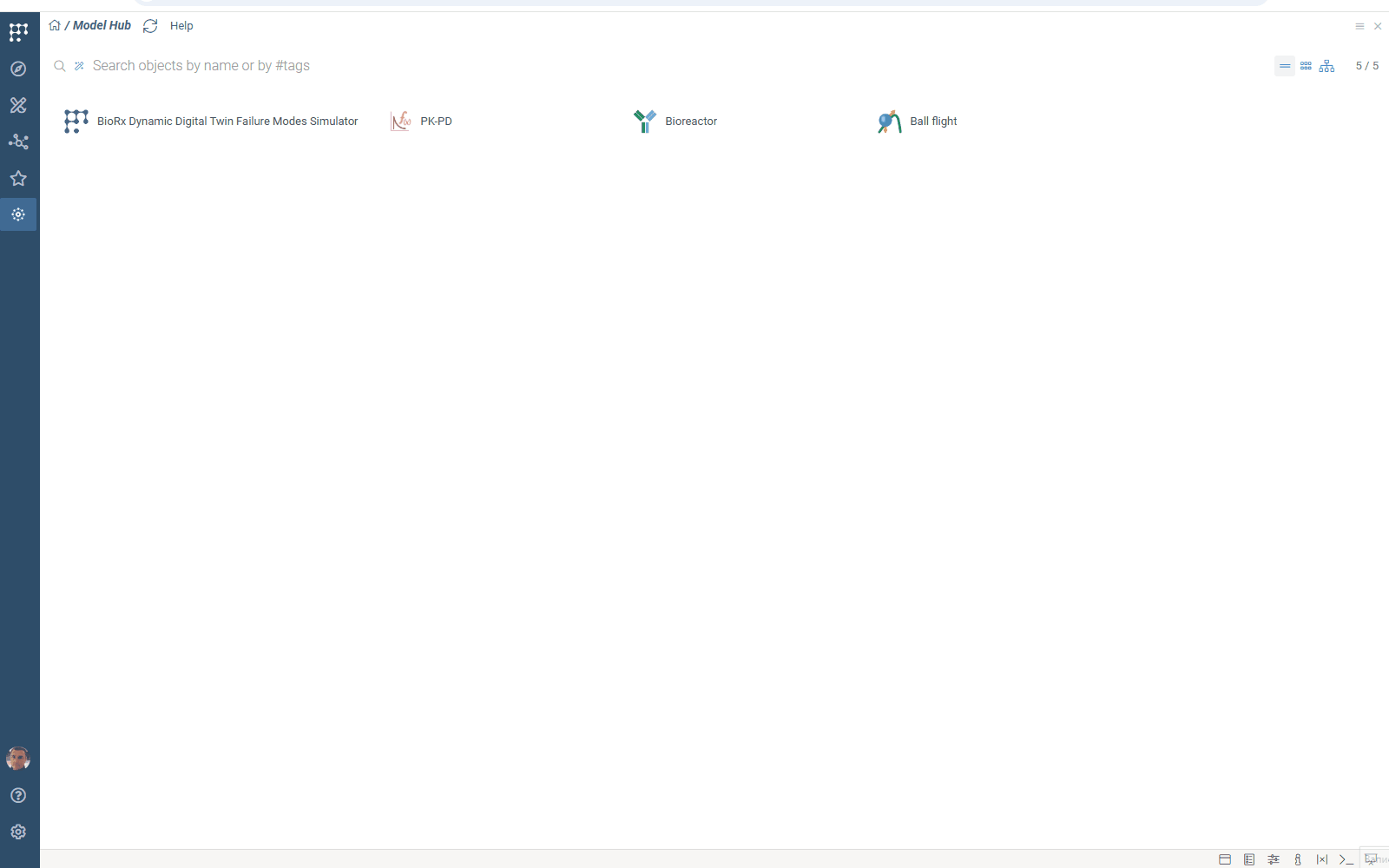
Task: Click the user avatar in sidebar
Action: 18,758
